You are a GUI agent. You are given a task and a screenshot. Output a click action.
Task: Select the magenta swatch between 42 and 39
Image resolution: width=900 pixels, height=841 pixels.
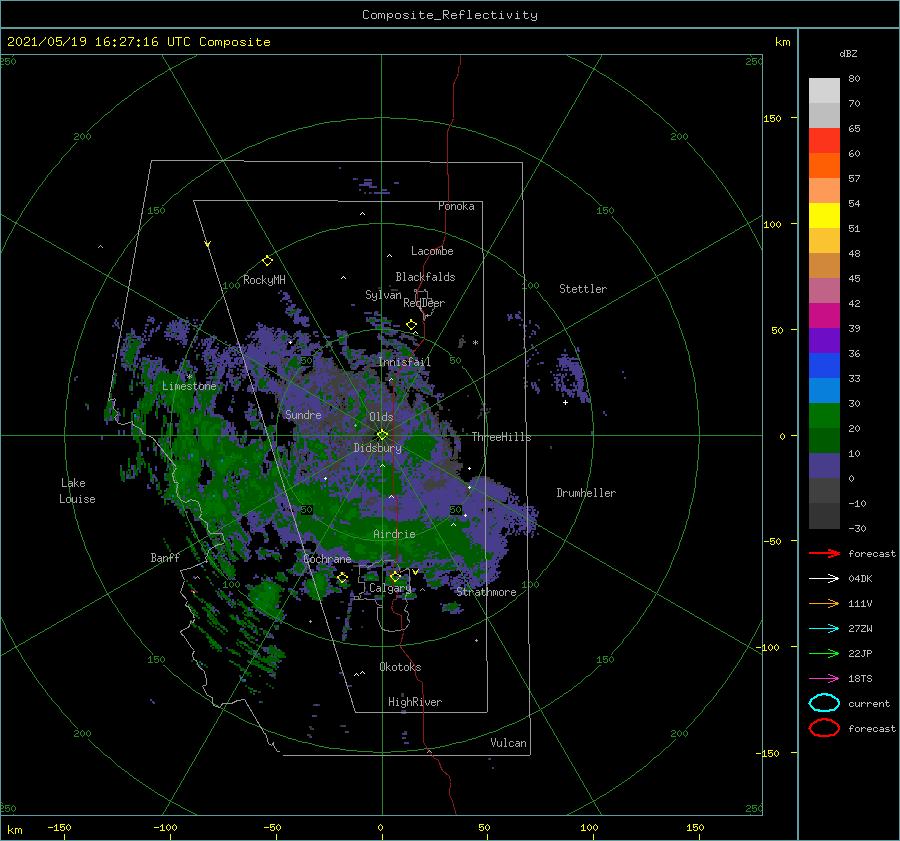pos(824,315)
